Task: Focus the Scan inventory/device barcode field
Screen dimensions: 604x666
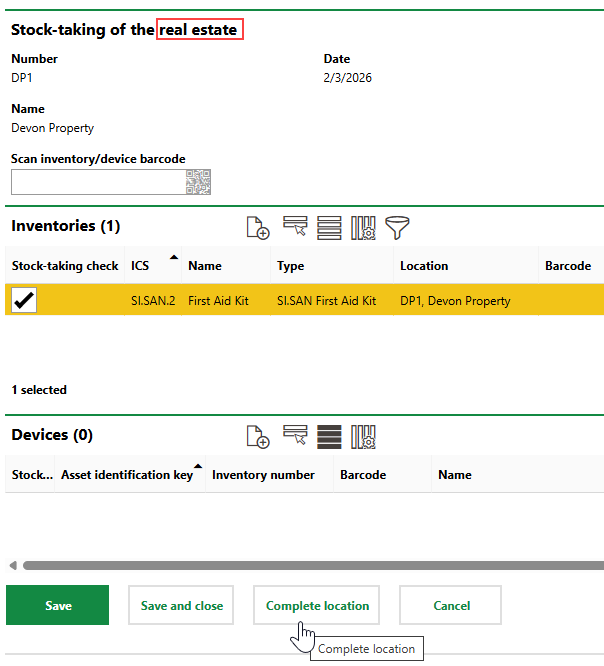Action: (97, 182)
